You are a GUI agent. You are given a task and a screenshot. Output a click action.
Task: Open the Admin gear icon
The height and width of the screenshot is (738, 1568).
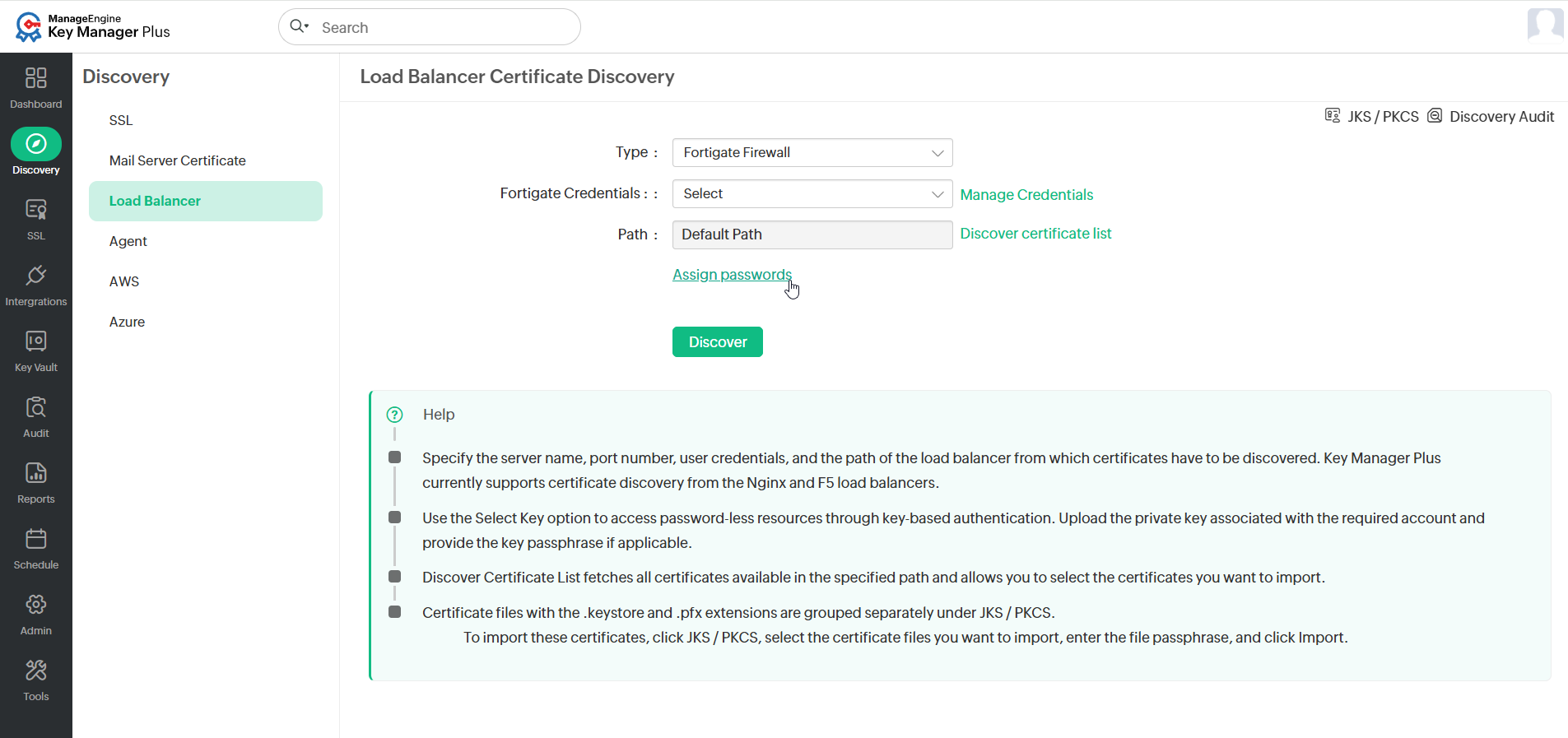coord(36,605)
